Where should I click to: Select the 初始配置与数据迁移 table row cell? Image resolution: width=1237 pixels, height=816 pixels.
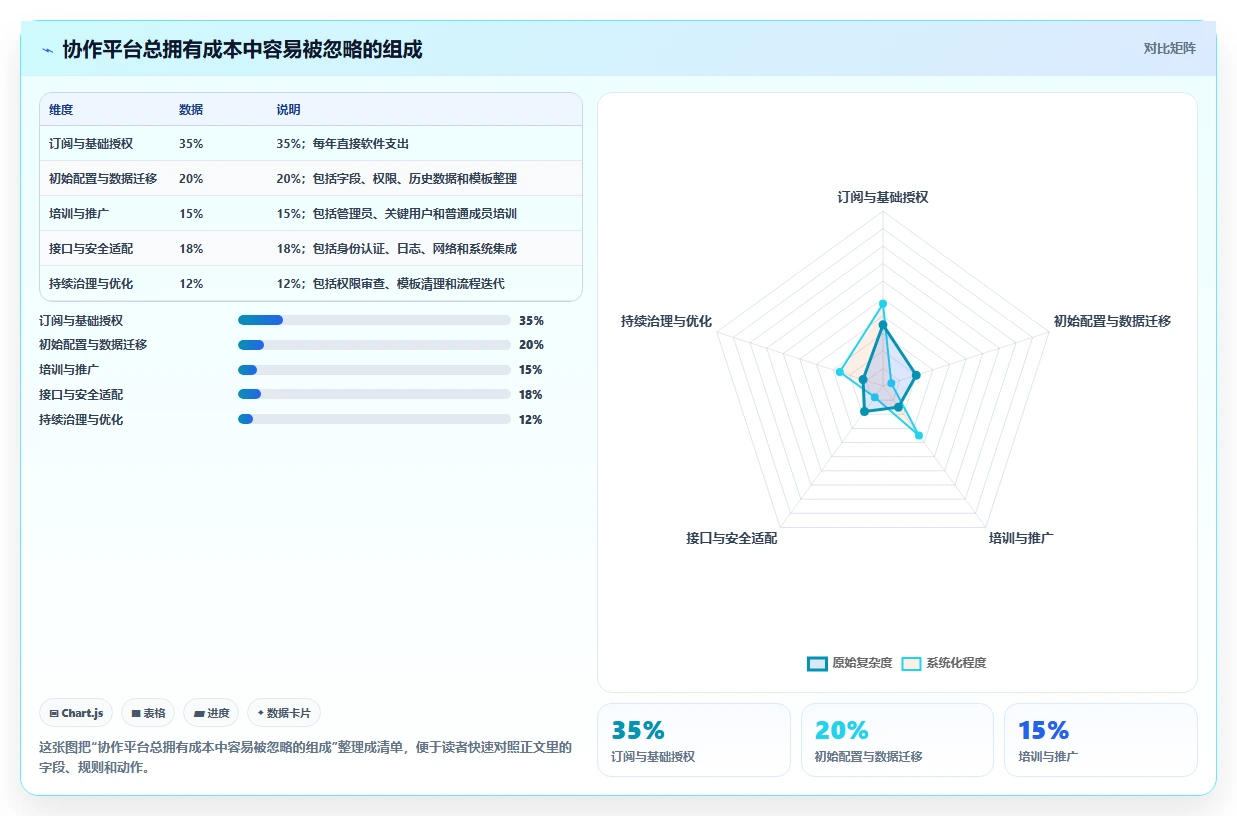click(x=103, y=179)
